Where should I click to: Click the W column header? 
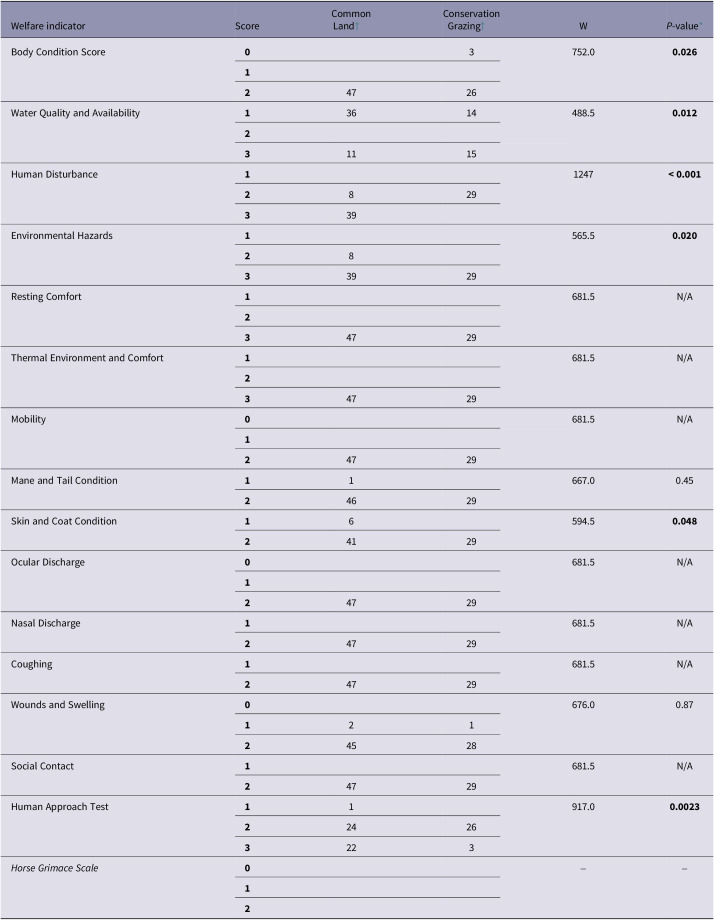(583, 26)
